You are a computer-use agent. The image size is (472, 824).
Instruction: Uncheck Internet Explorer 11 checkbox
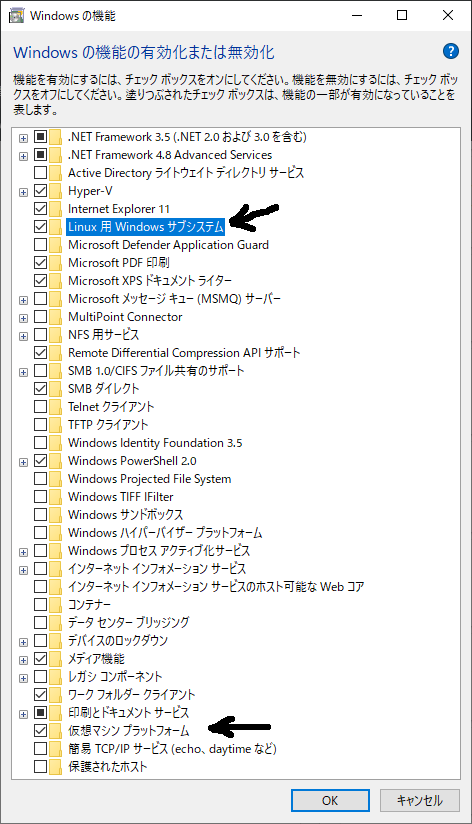click(40, 209)
